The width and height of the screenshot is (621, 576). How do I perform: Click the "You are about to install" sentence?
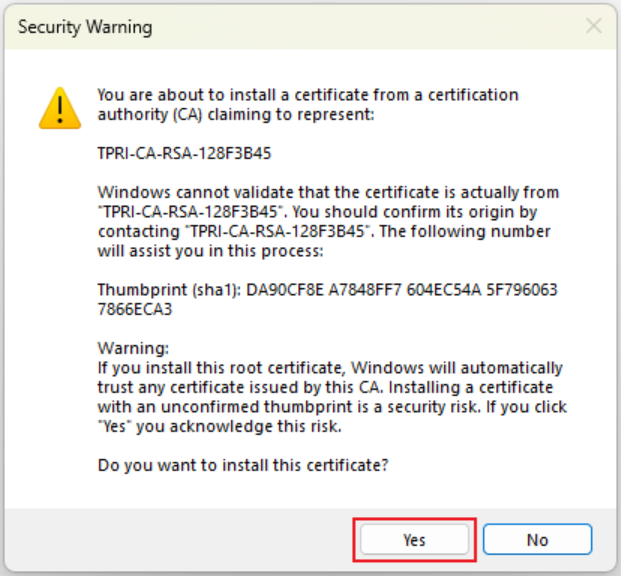tap(307, 95)
